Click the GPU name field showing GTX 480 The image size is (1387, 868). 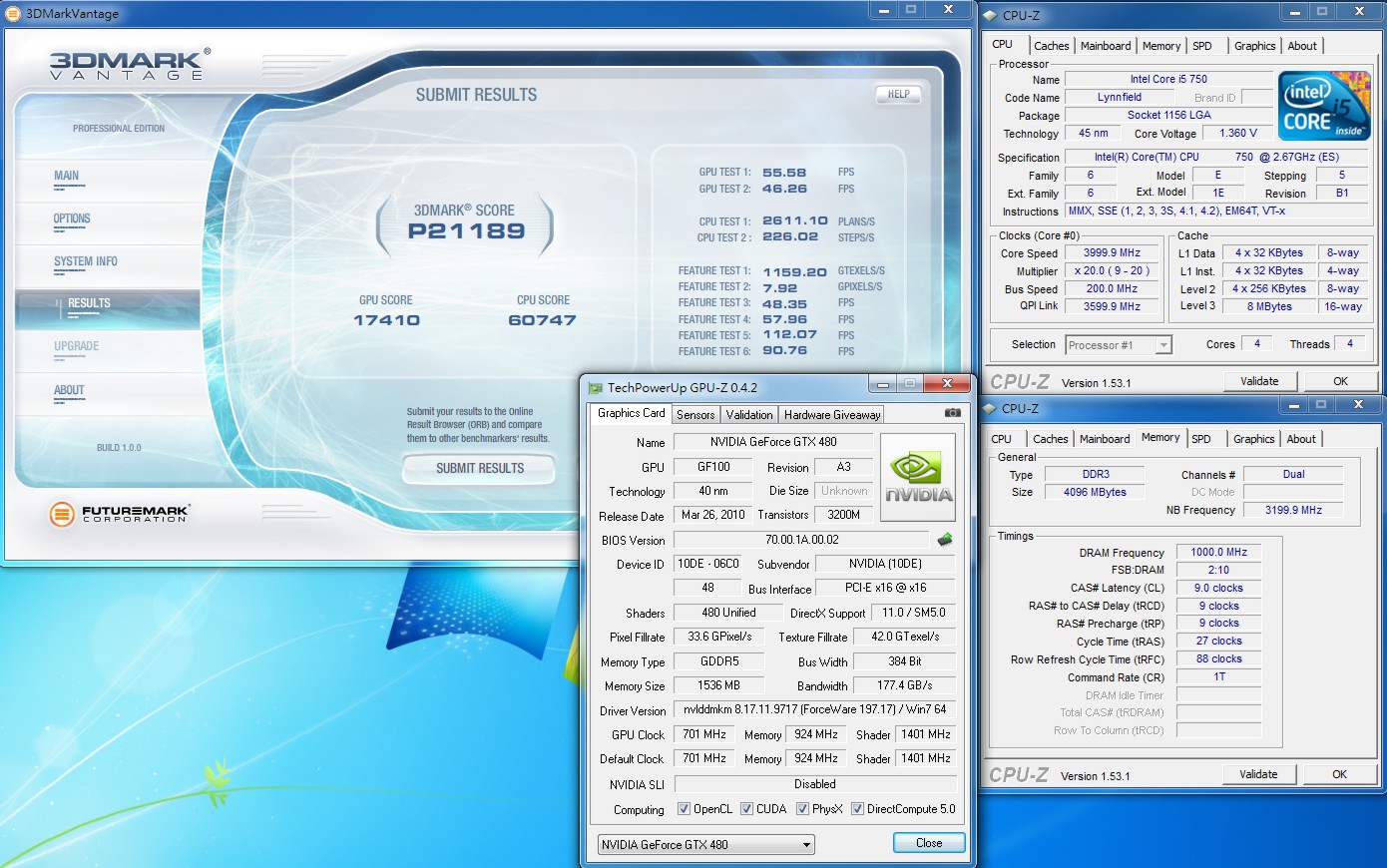pyautogui.click(x=773, y=442)
